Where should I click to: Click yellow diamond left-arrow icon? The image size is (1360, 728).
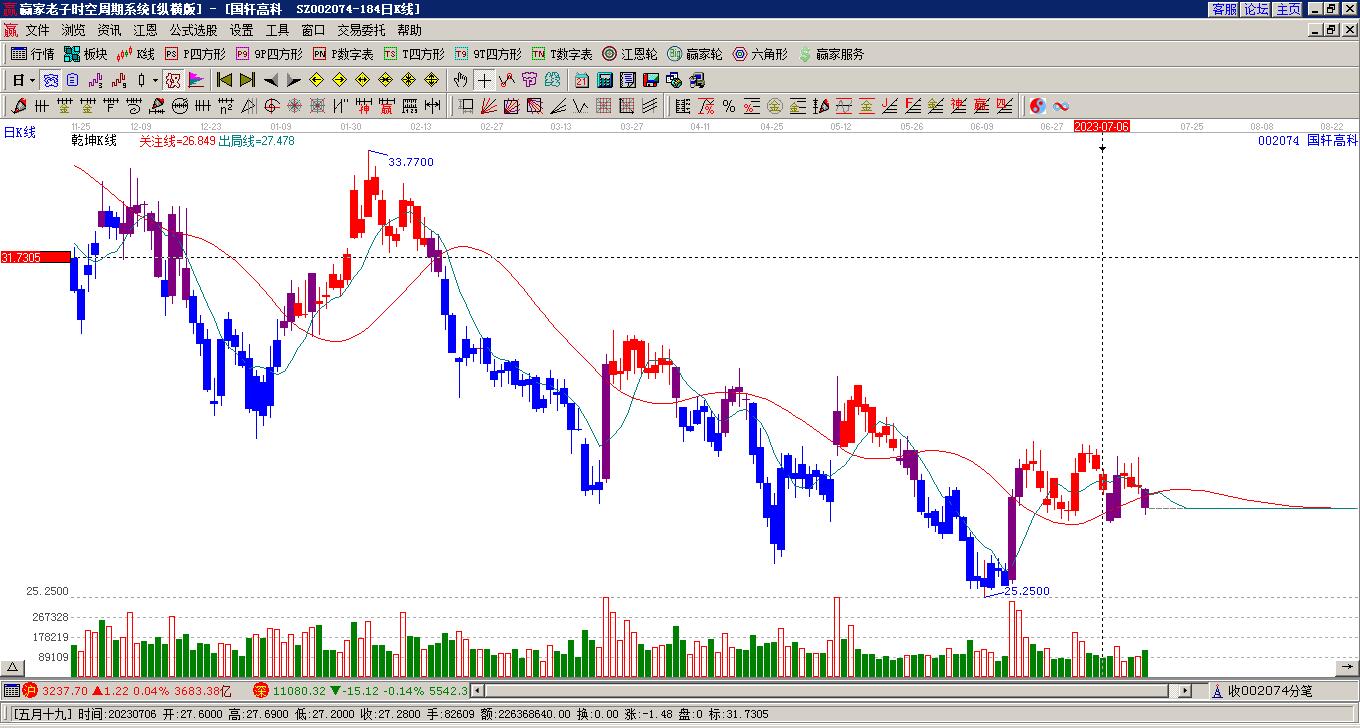(316, 80)
